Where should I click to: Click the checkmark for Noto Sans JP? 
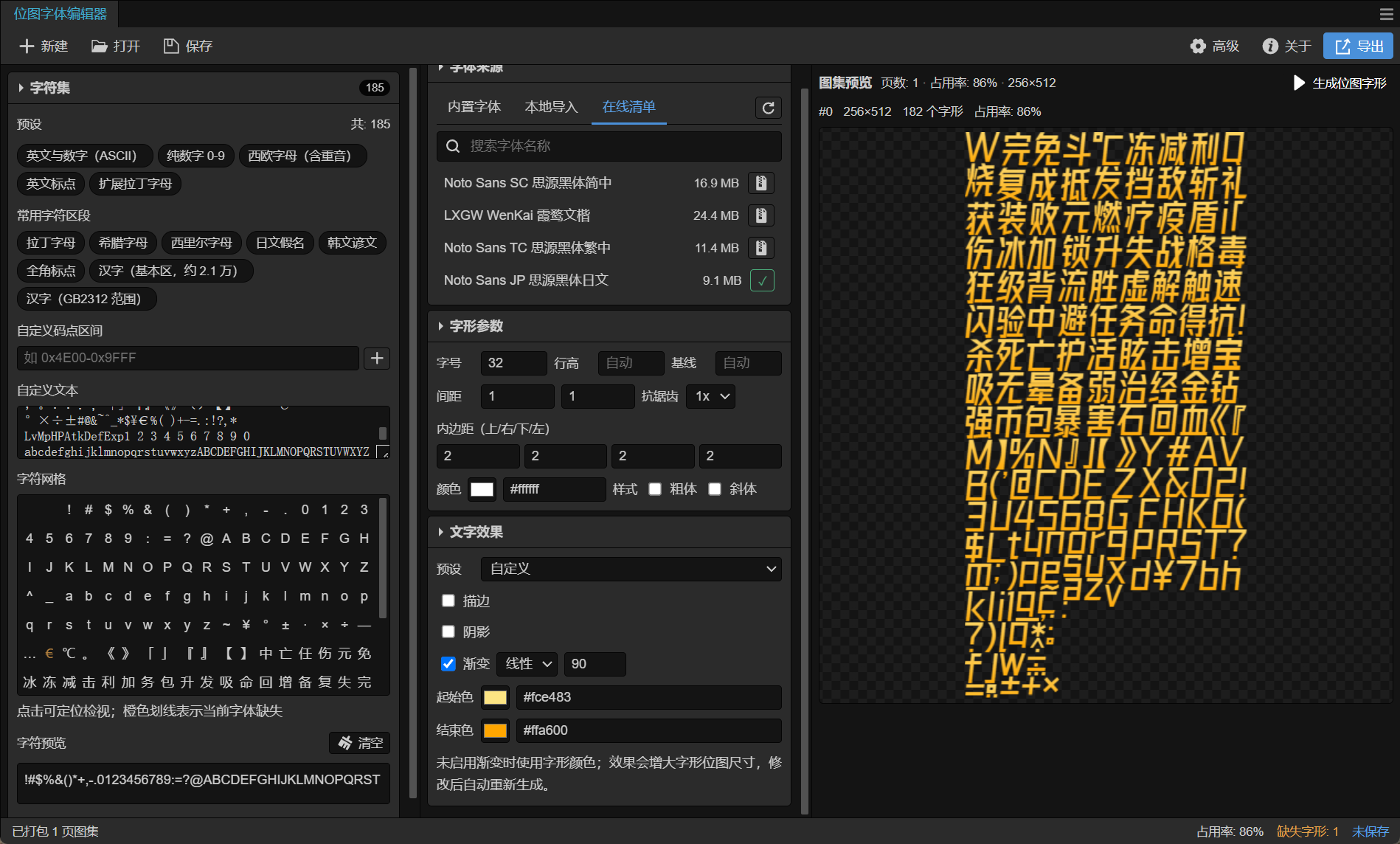[x=762, y=280]
